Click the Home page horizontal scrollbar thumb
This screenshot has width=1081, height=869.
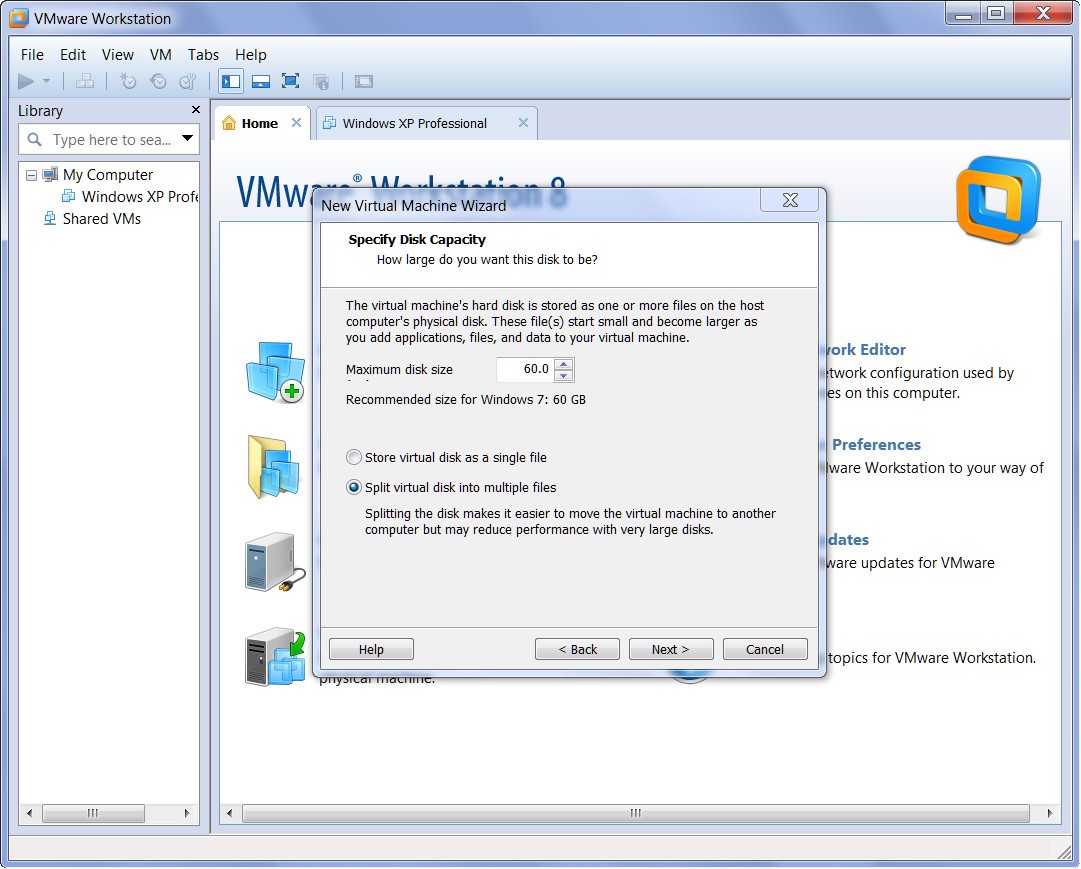coord(635,813)
